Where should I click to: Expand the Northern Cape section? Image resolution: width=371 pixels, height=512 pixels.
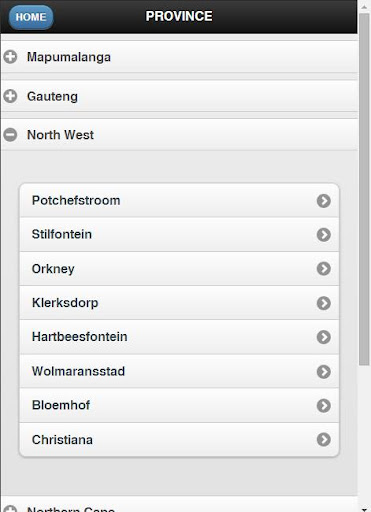(x=179, y=505)
